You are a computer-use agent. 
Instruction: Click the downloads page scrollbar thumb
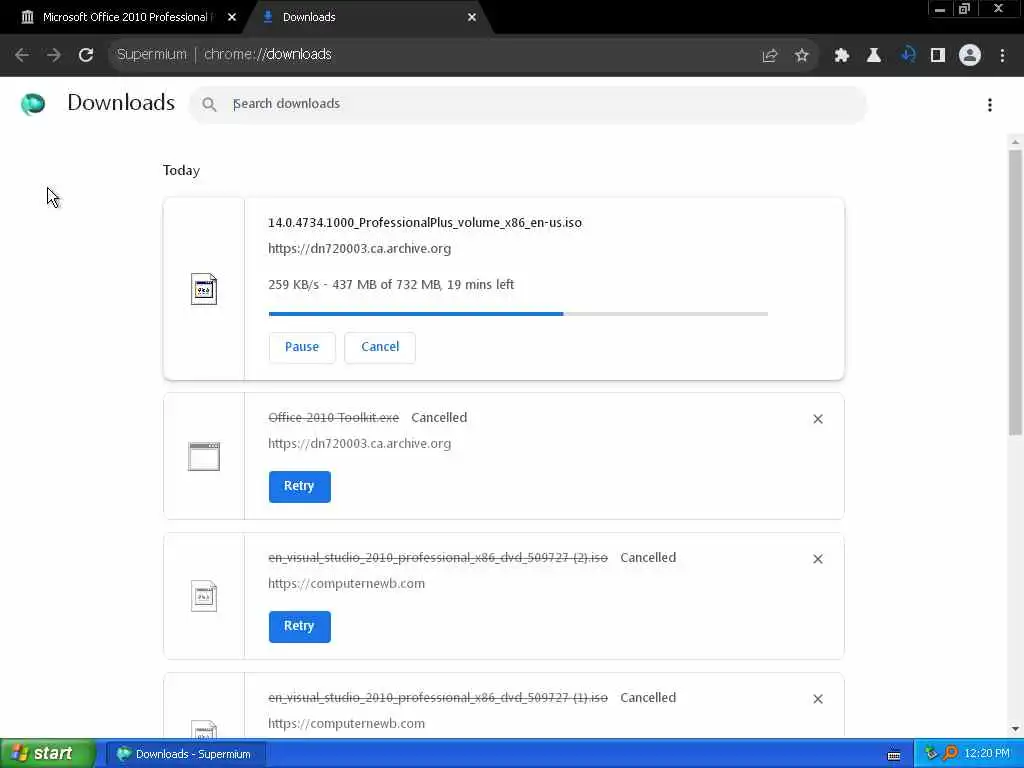tap(1015, 293)
